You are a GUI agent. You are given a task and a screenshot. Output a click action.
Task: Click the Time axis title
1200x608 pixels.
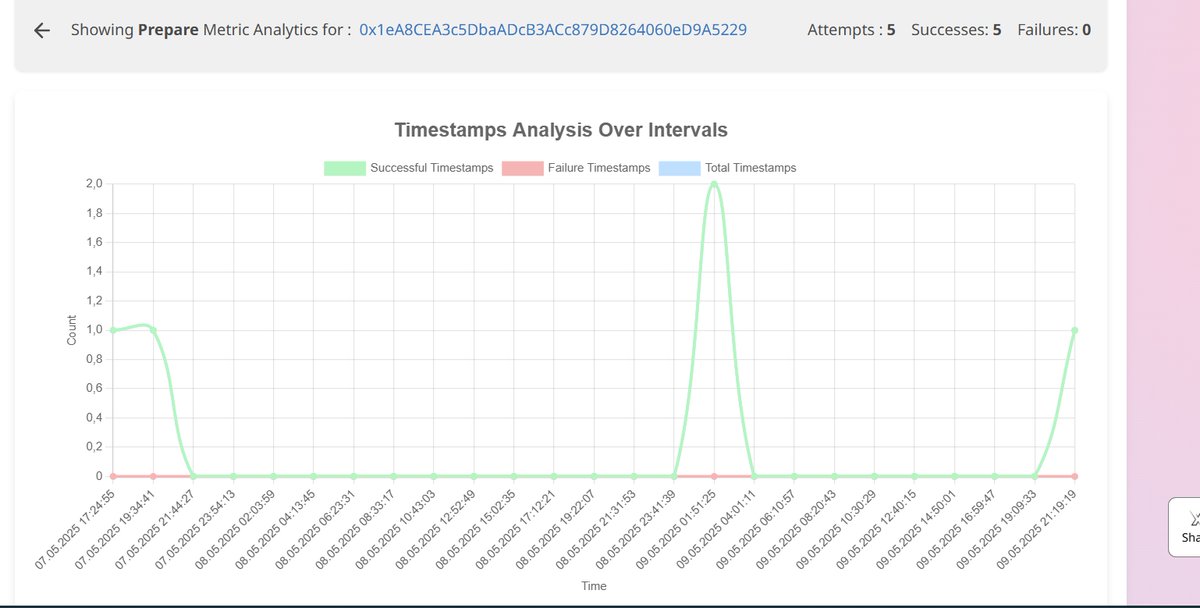(x=594, y=586)
